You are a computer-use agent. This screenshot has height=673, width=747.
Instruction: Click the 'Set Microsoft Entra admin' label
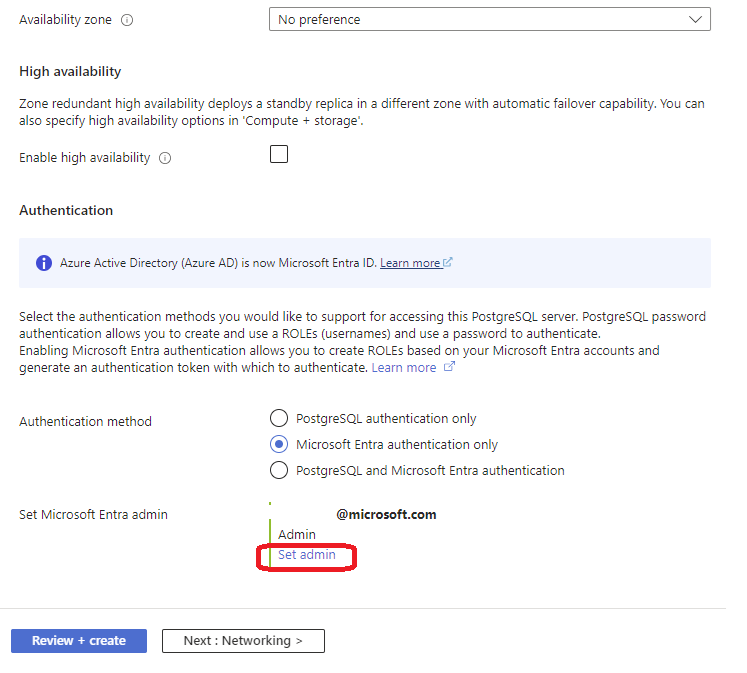pos(94,515)
